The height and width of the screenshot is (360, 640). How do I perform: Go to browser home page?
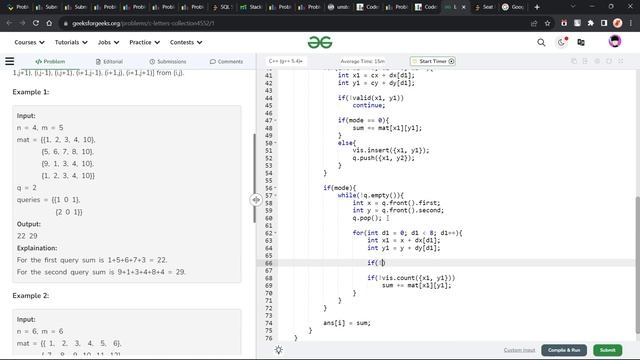49,23
